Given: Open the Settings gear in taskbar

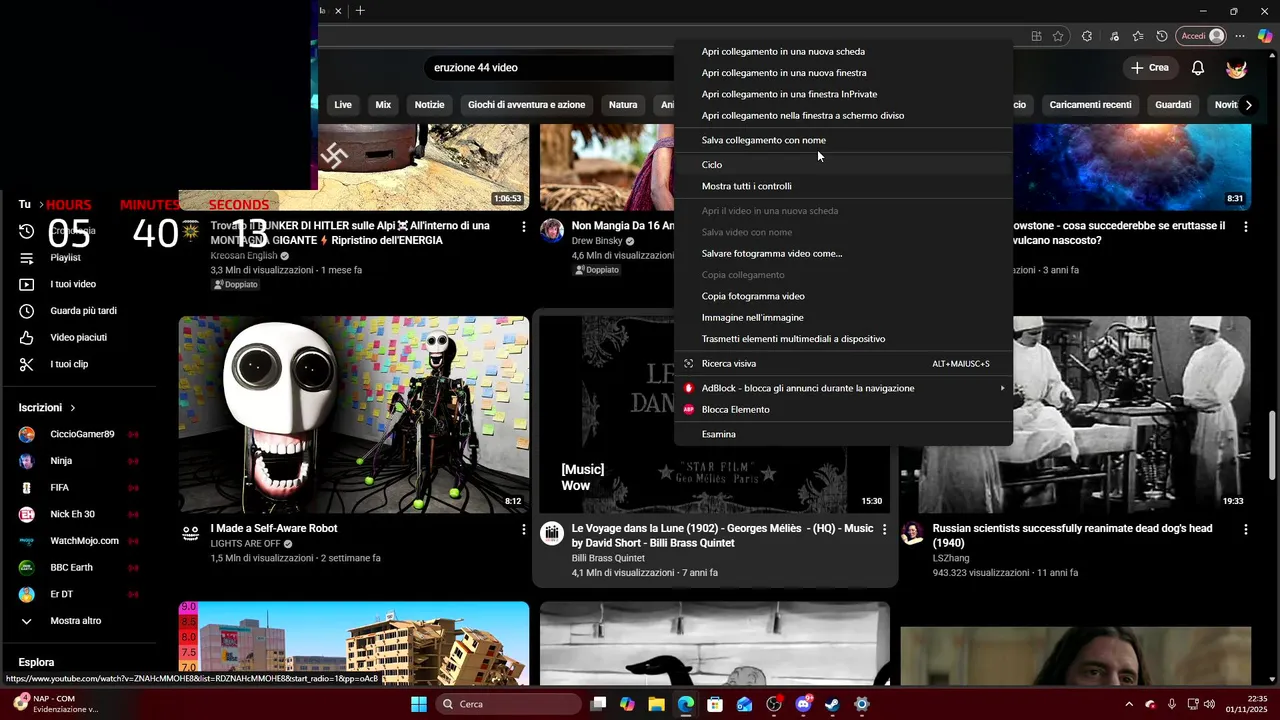Looking at the screenshot, I should click(862, 704).
